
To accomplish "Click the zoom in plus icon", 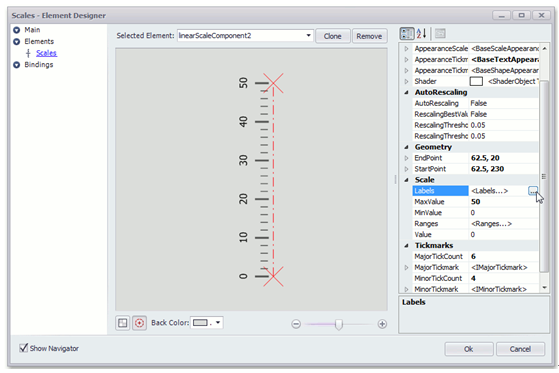I will pyautogui.click(x=382, y=324).
